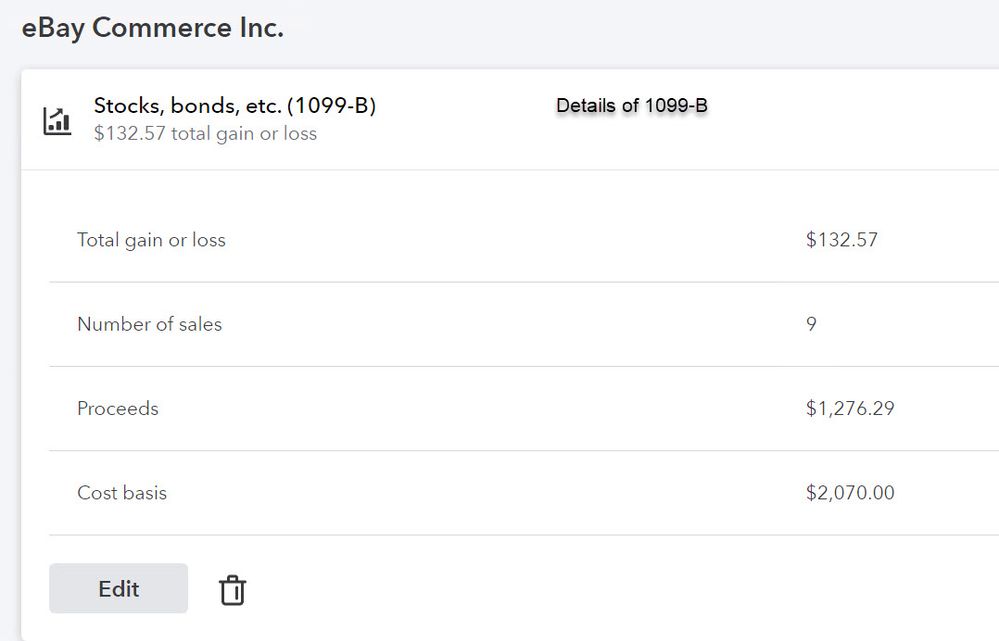Select the 'eBay Commerce Inc.' heading
Screen dimensions: 999x641
[153, 28]
